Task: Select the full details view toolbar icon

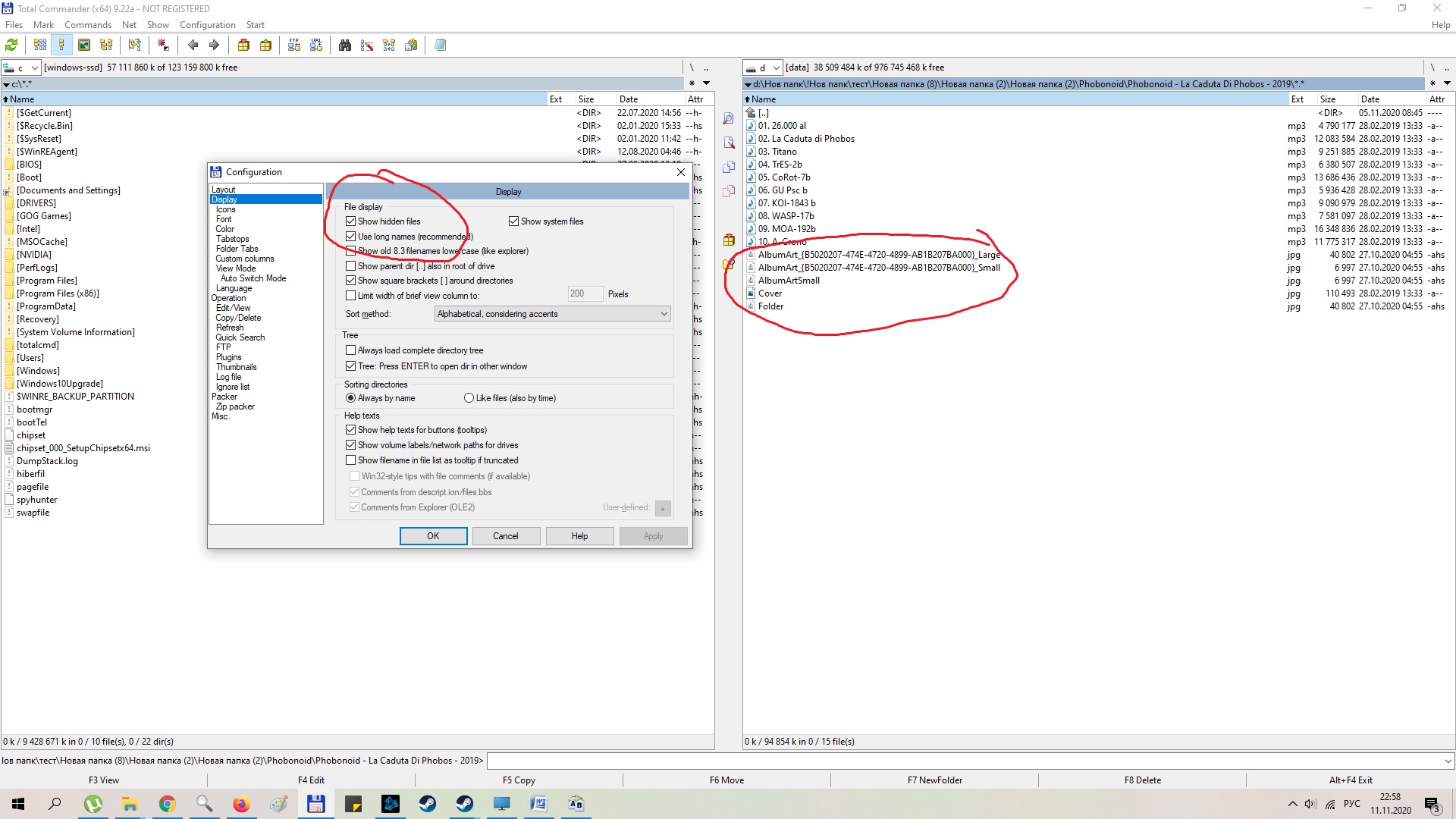Action: click(x=62, y=45)
